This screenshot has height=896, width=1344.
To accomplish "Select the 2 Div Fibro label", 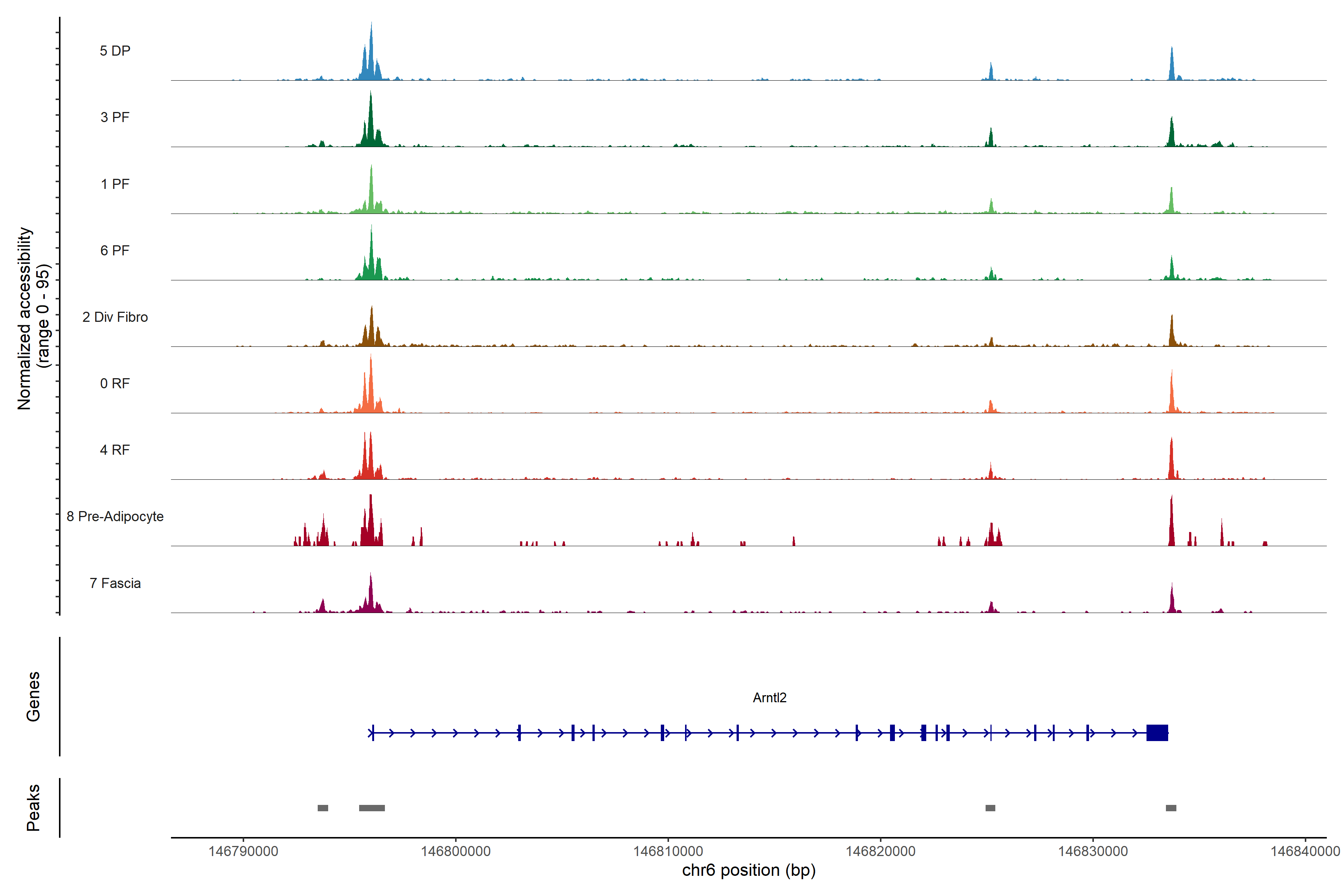I will coord(115,317).
